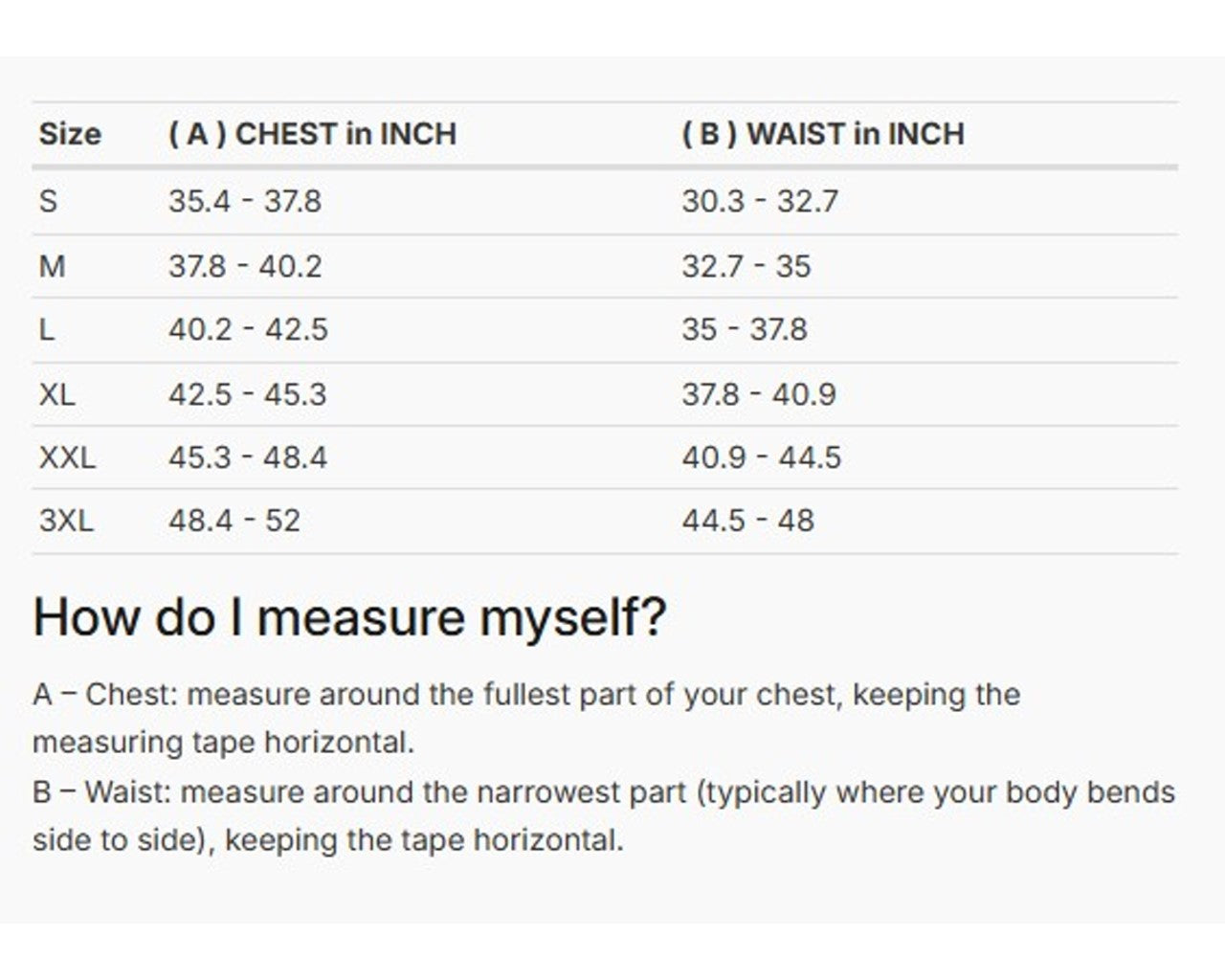
Task: Select the L size row label
Action: (46, 329)
